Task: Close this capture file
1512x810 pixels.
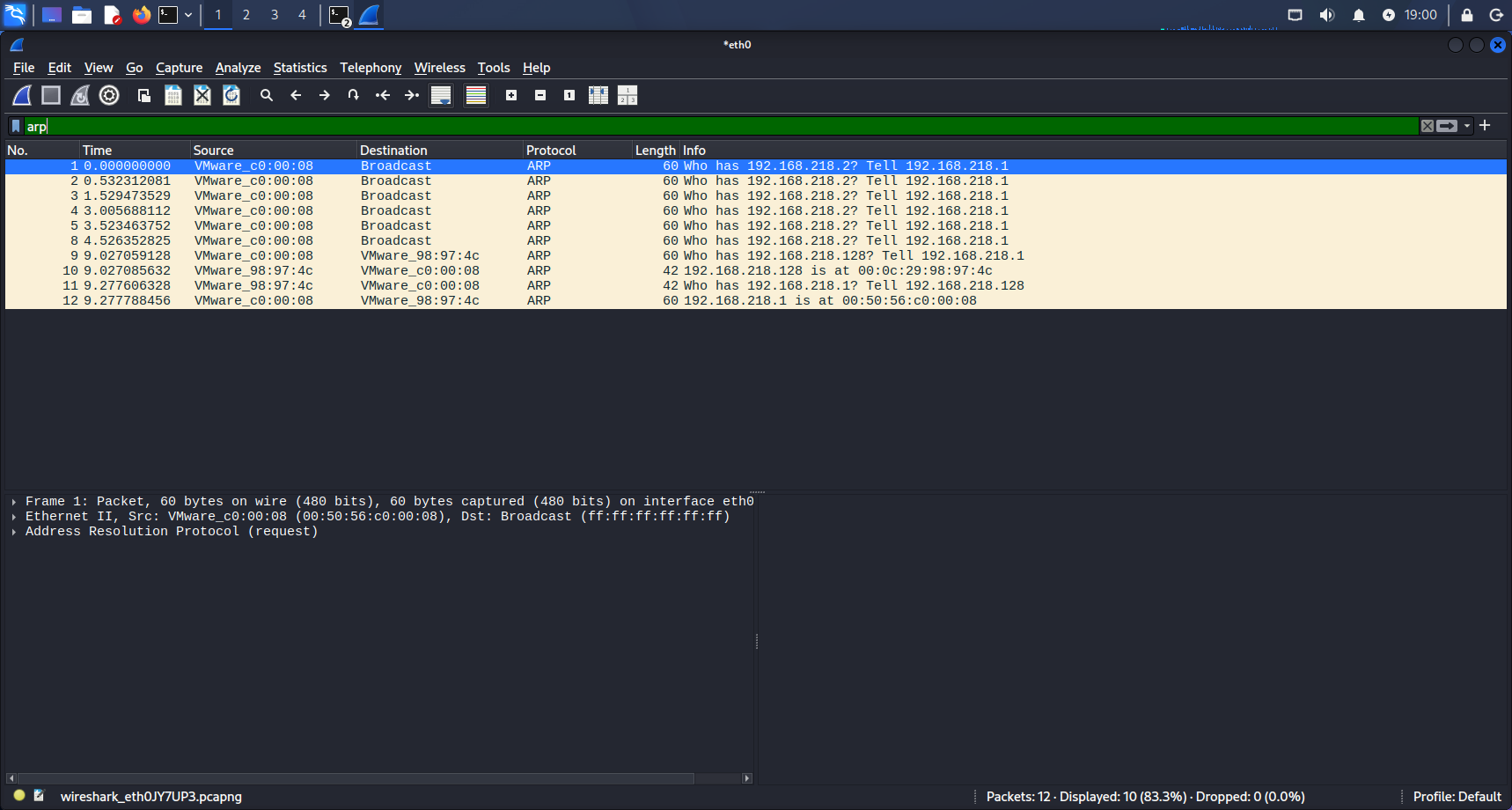Action: click(x=202, y=95)
